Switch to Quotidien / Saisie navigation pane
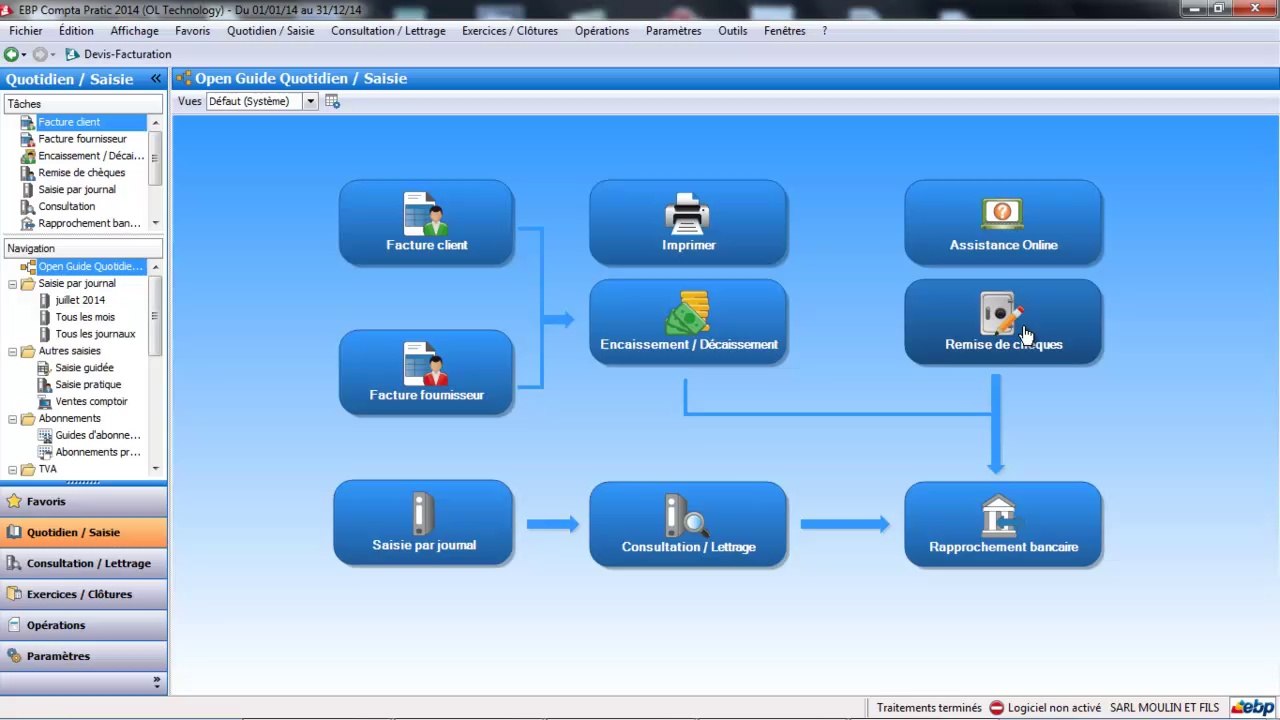Viewport: 1280px width, 720px height. [84, 533]
